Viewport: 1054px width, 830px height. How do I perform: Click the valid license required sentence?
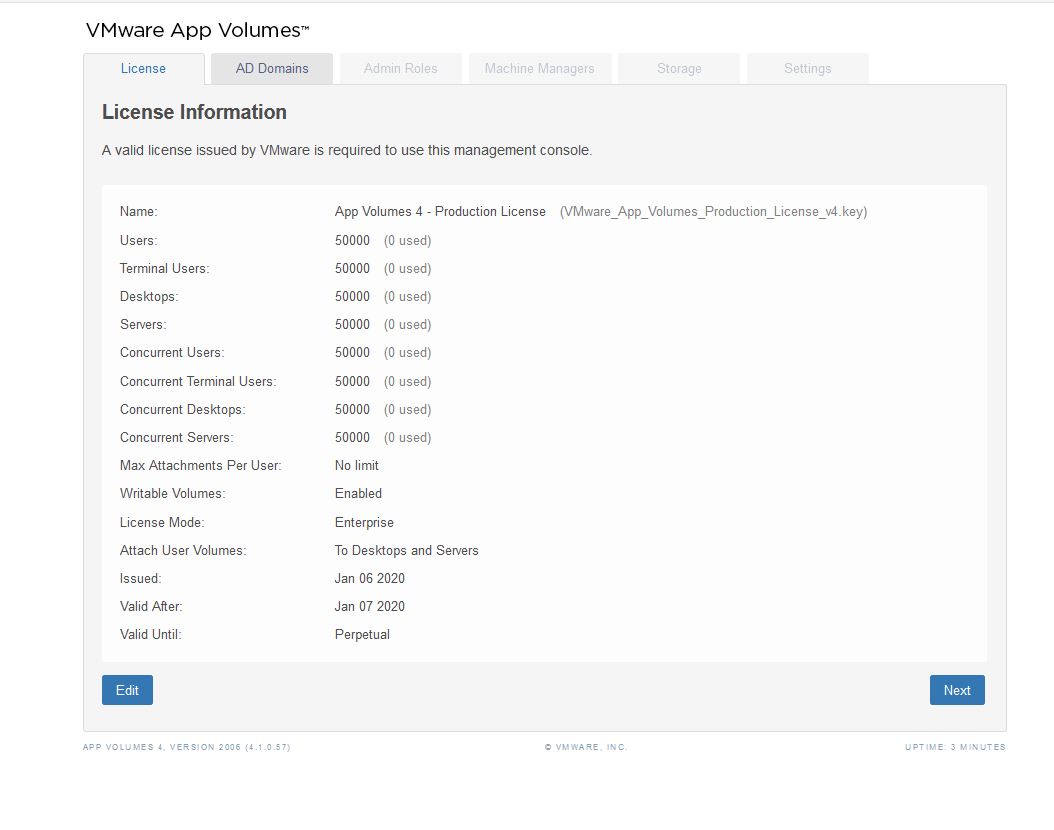click(x=347, y=151)
